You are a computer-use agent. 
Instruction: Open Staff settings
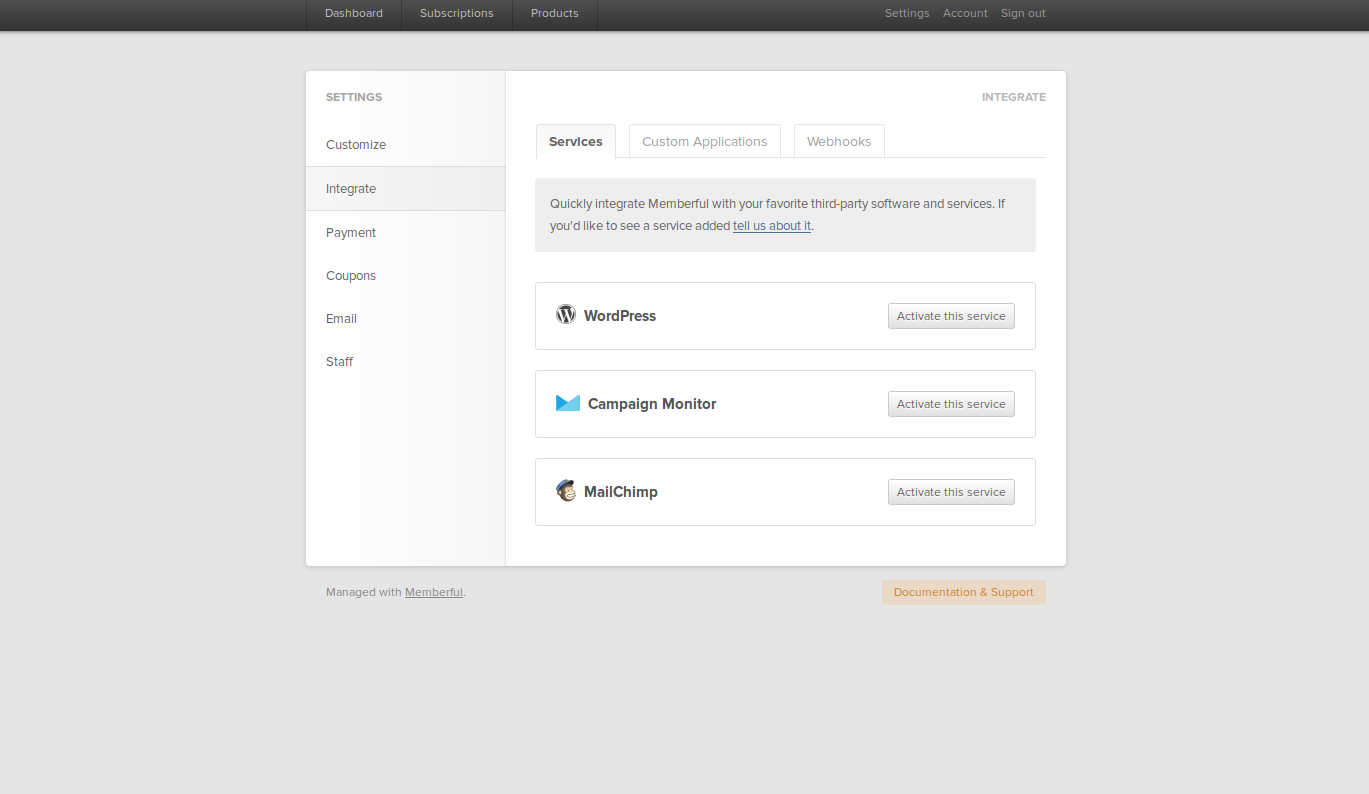coord(339,362)
